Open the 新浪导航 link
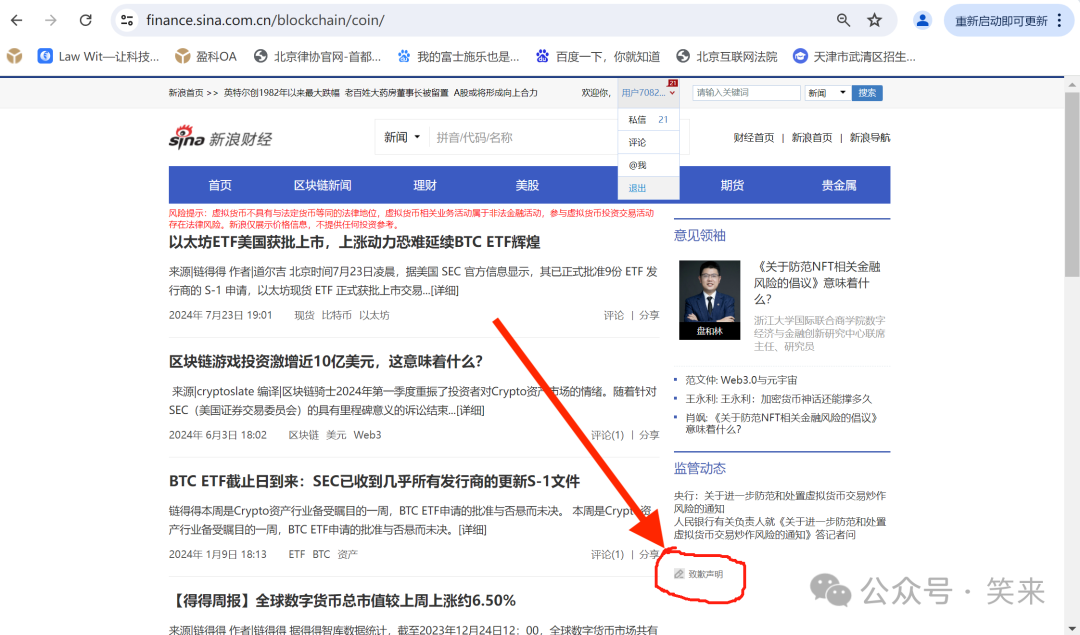The image size is (1080, 635). [870, 138]
